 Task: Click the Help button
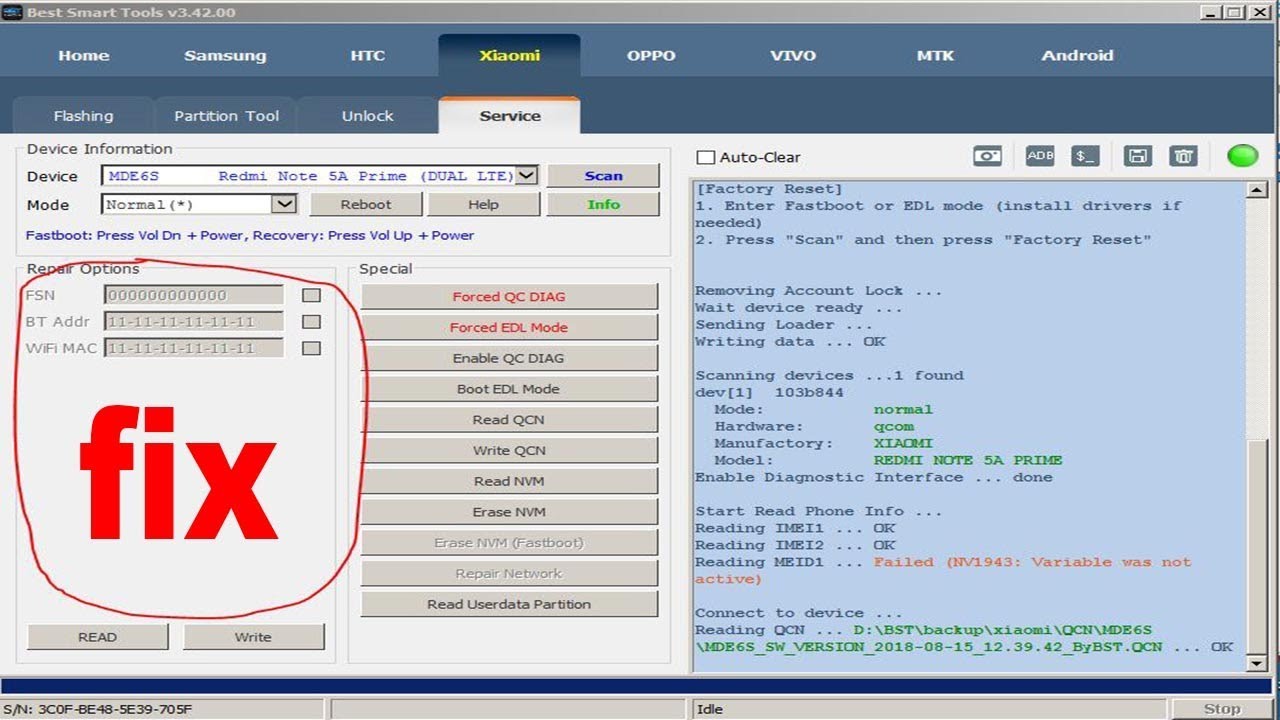point(483,204)
